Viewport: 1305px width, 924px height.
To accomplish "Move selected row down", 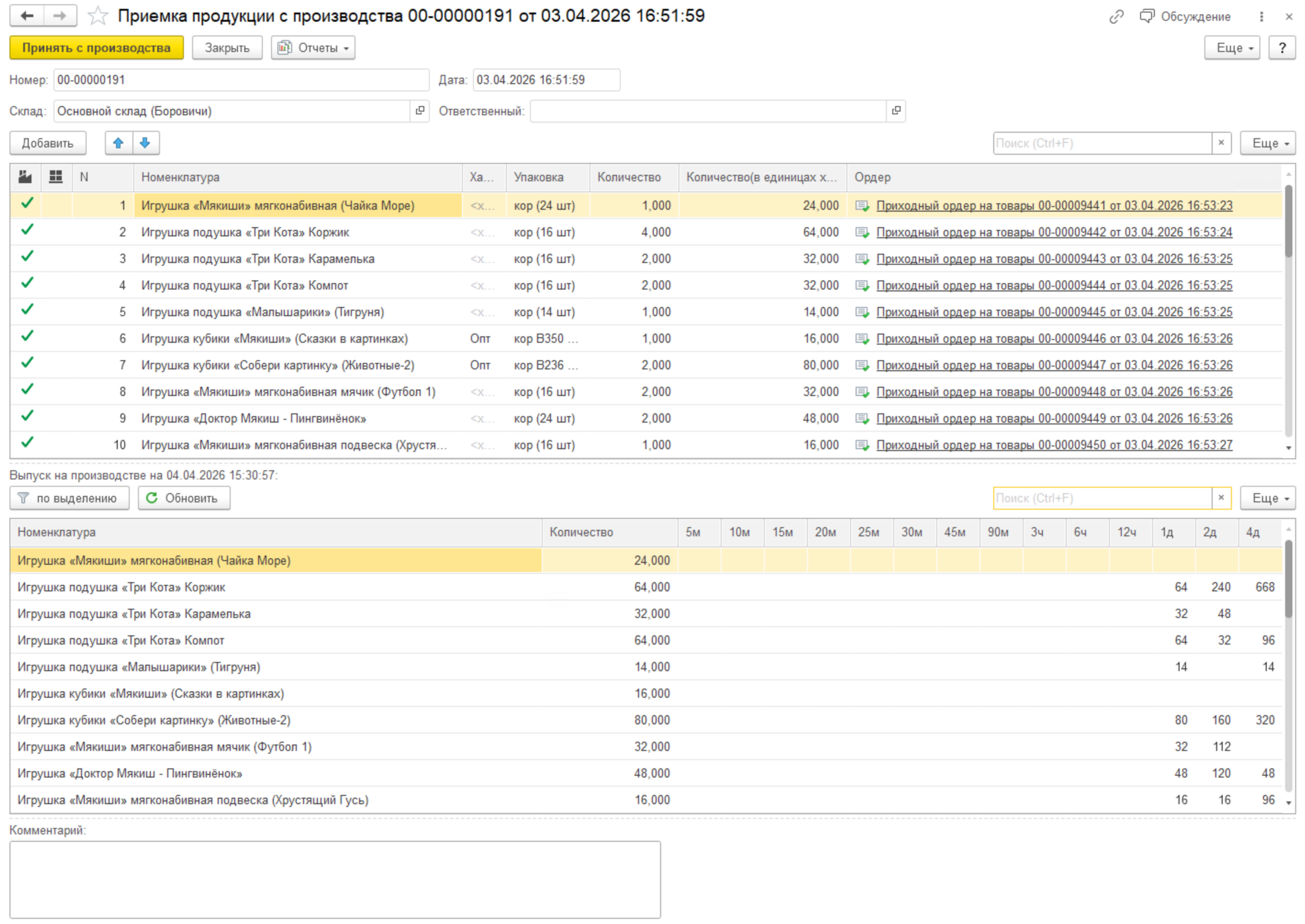I will [x=146, y=143].
